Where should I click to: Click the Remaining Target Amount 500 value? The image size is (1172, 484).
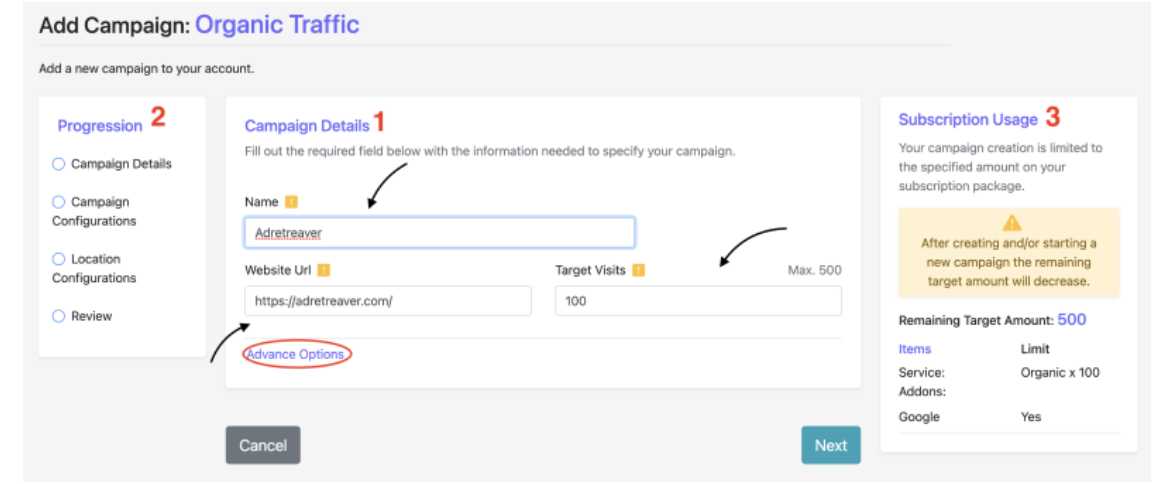(x=1072, y=320)
